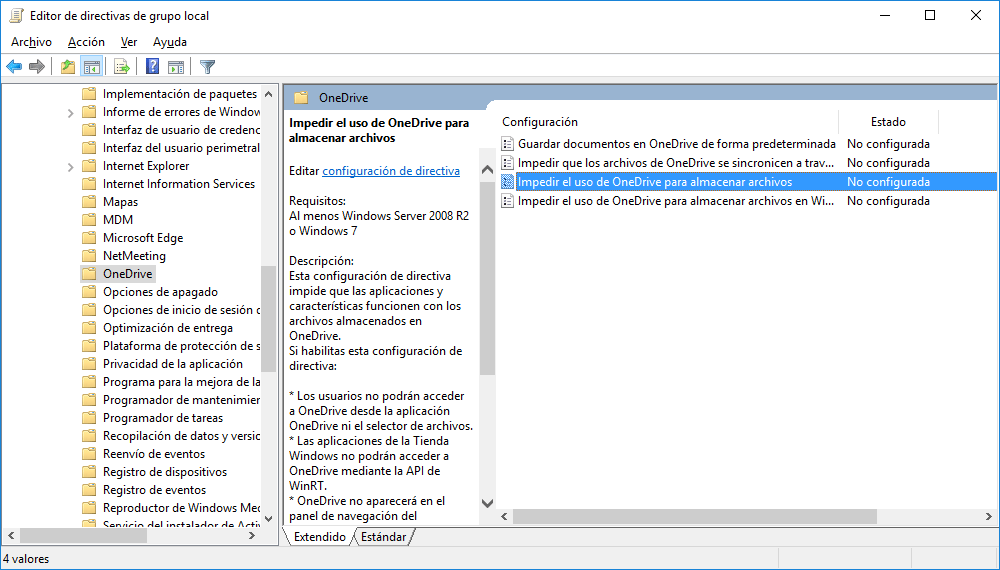The height and width of the screenshot is (570, 1000).
Task: Toggle the show/hide console tree icon
Action: [92, 66]
